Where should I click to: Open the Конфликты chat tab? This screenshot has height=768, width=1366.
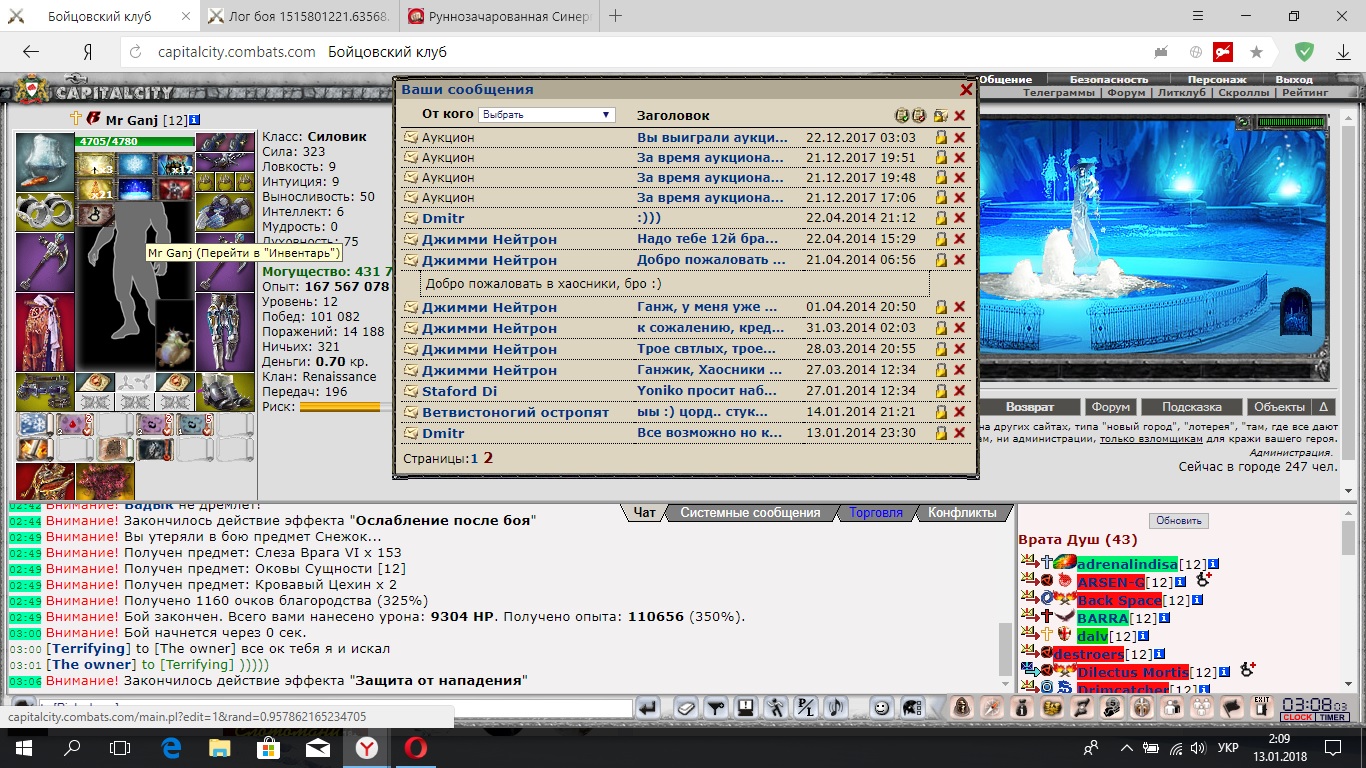pos(962,513)
